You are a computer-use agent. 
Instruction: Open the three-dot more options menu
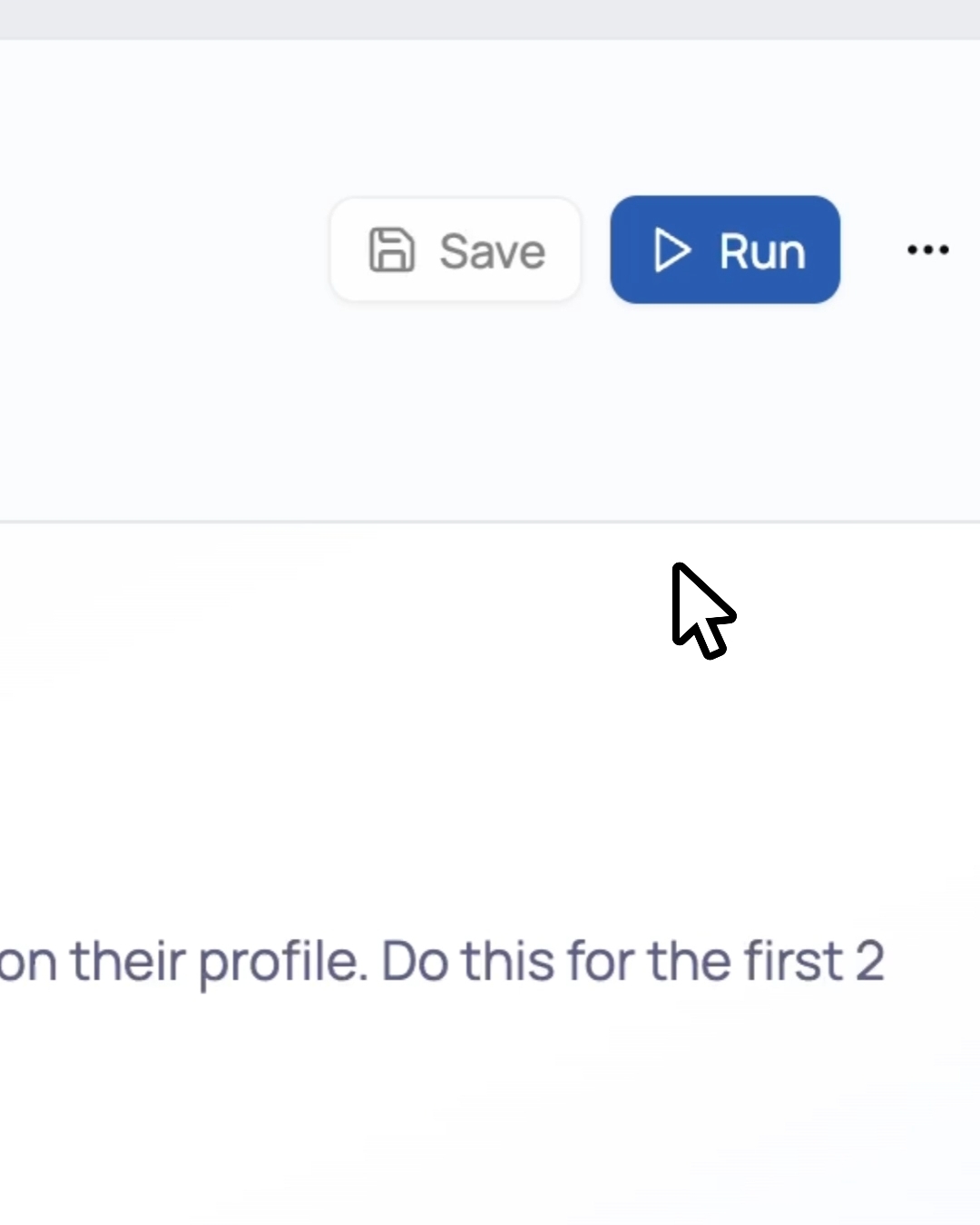[927, 250]
